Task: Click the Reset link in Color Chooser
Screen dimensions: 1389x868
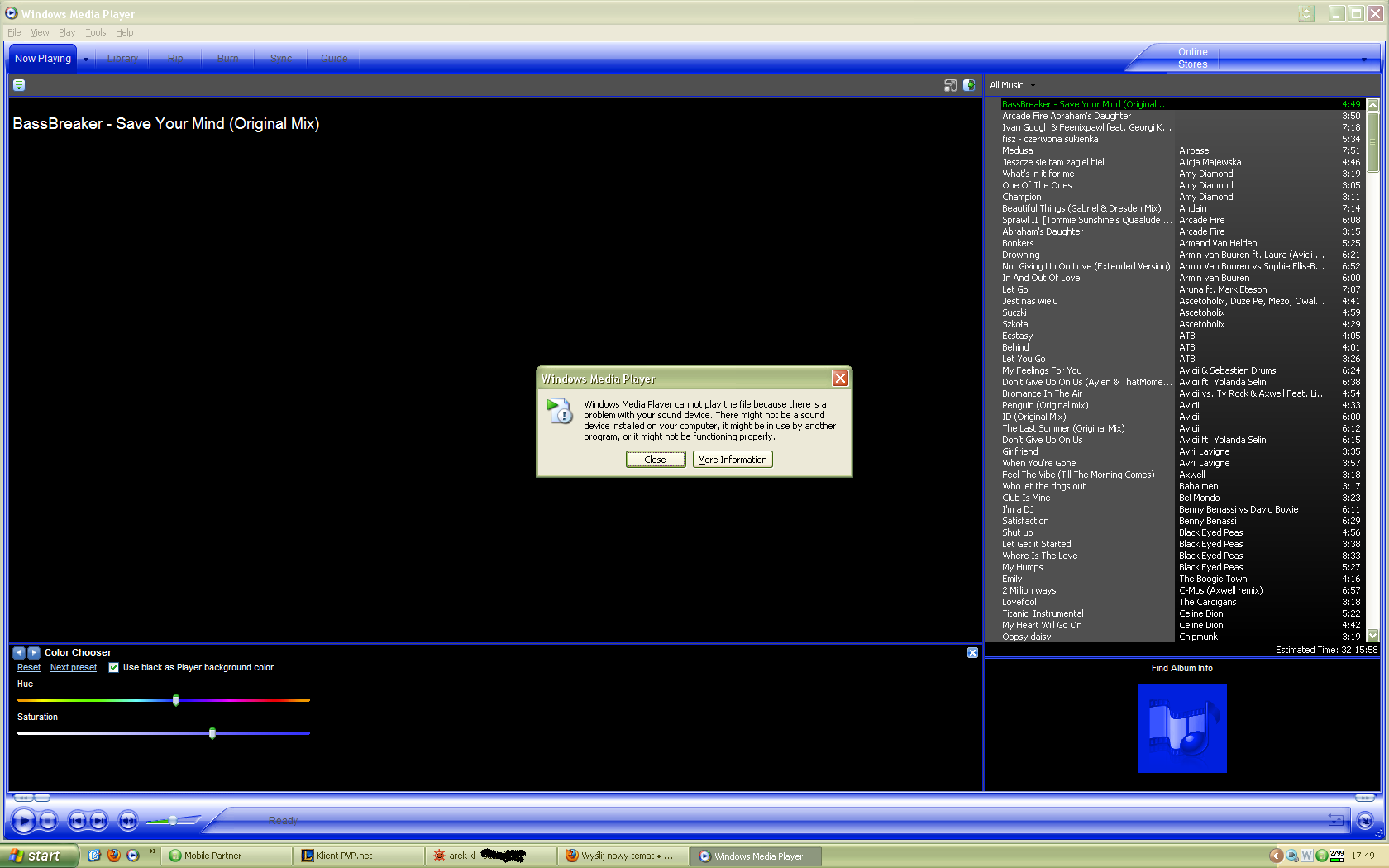Action: (29, 668)
